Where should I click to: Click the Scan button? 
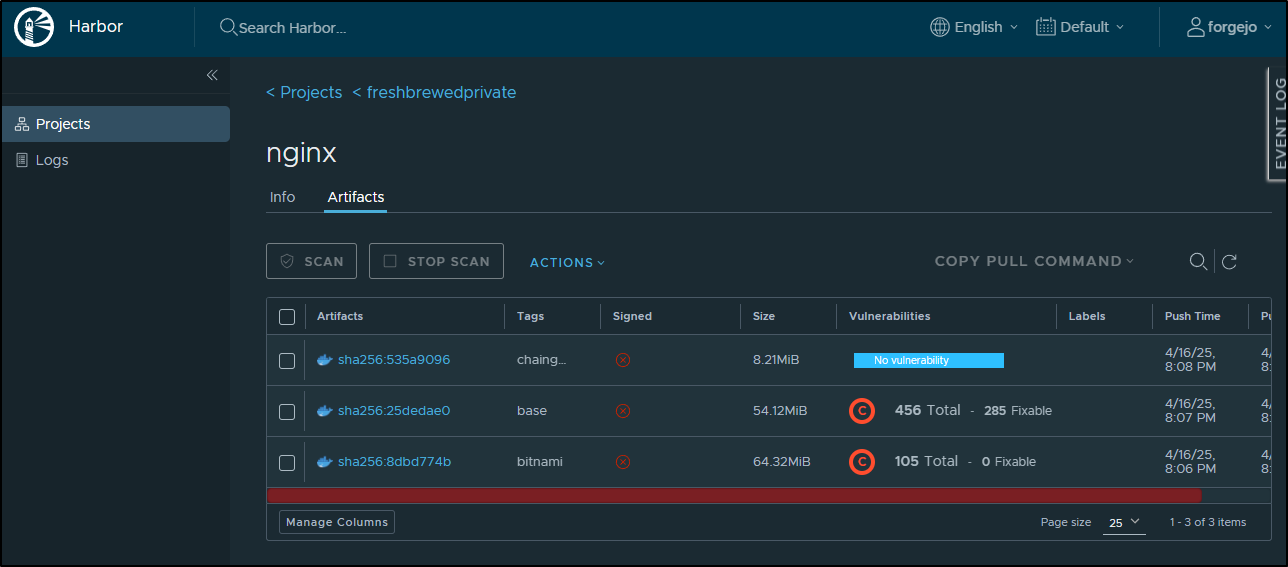(311, 261)
